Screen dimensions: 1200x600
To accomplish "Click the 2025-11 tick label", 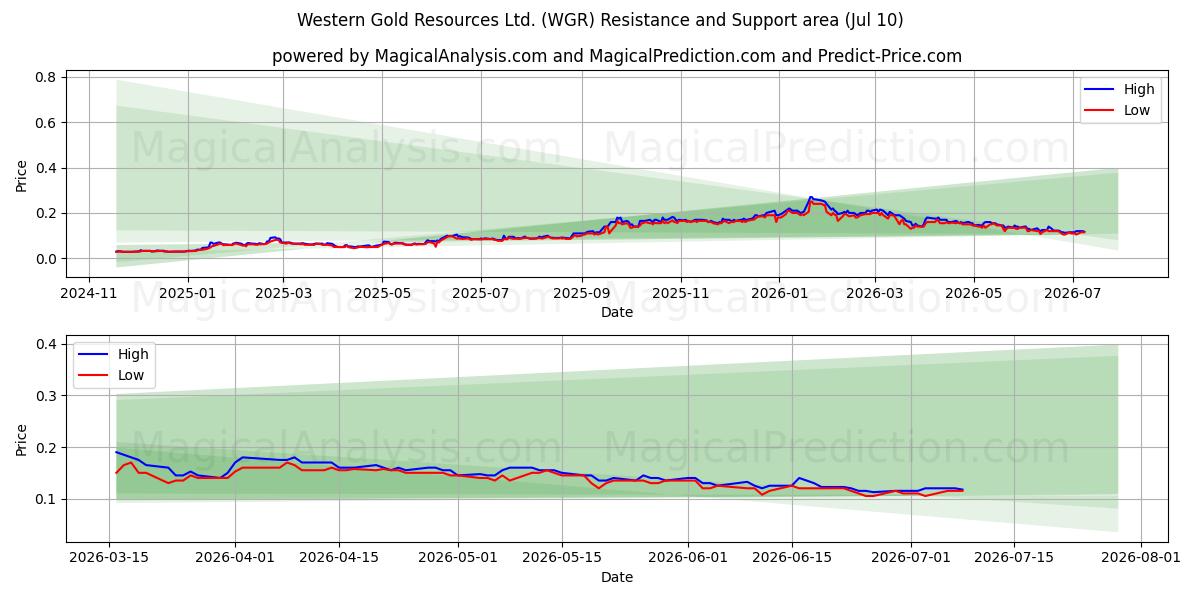I will pos(681,294).
